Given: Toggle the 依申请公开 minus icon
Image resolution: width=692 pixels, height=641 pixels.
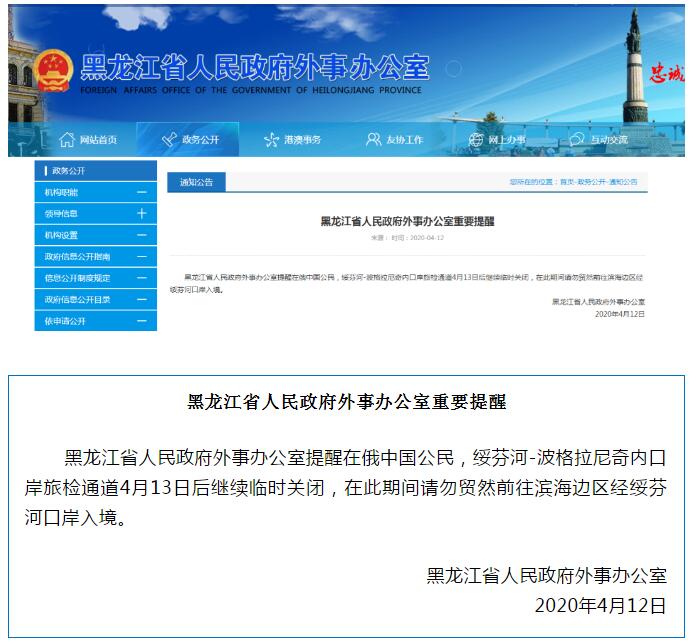Looking at the screenshot, I should pyautogui.click(x=142, y=321).
